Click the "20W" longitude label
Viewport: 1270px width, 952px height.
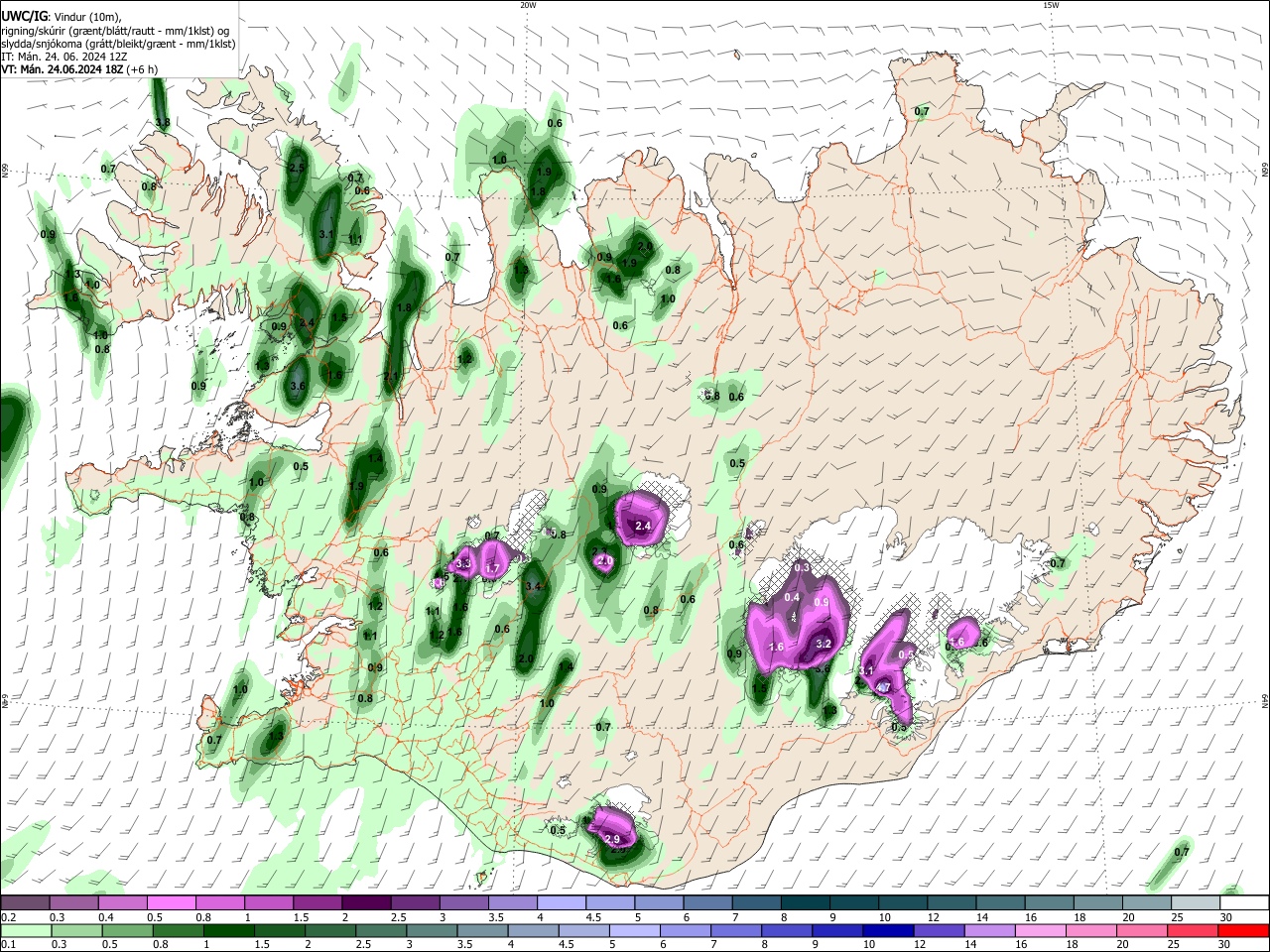[x=528, y=5]
